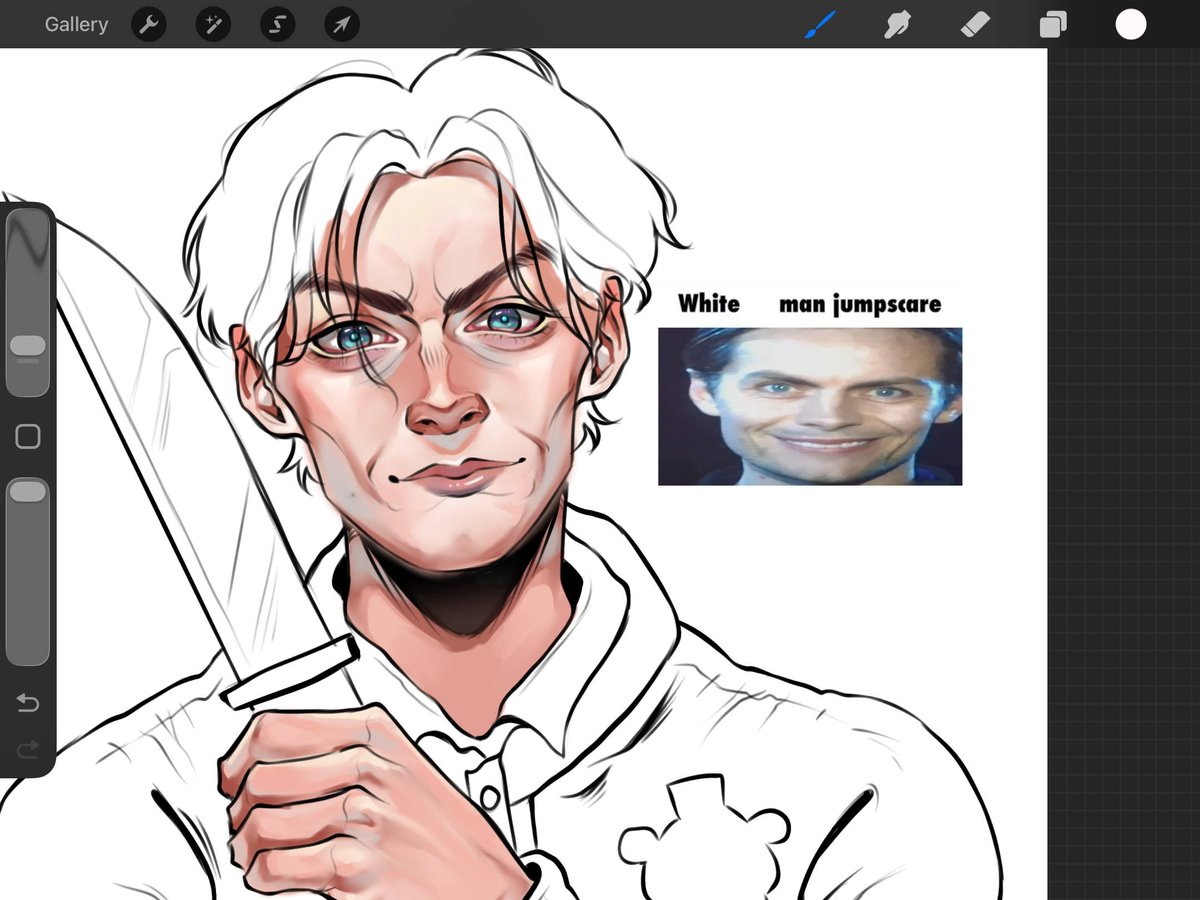The image size is (1200, 900).
Task: Adjust the brush opacity slider handle
Action: pyautogui.click(x=28, y=491)
